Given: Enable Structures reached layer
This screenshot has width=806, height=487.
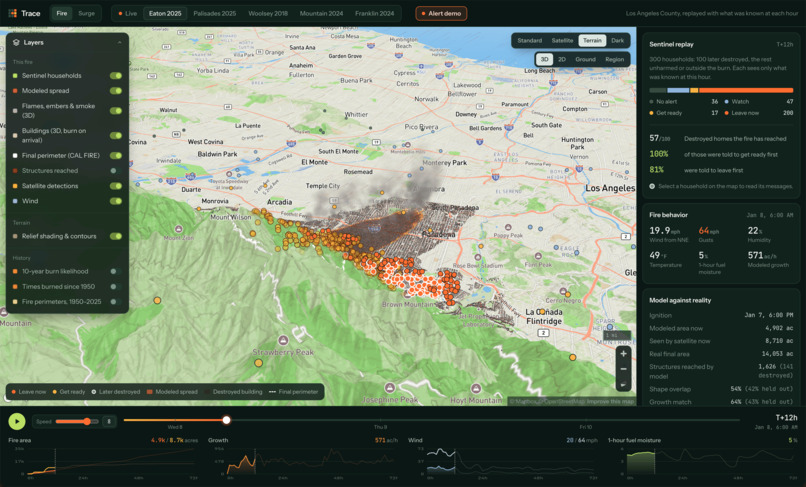Looking at the screenshot, I should 116,171.
